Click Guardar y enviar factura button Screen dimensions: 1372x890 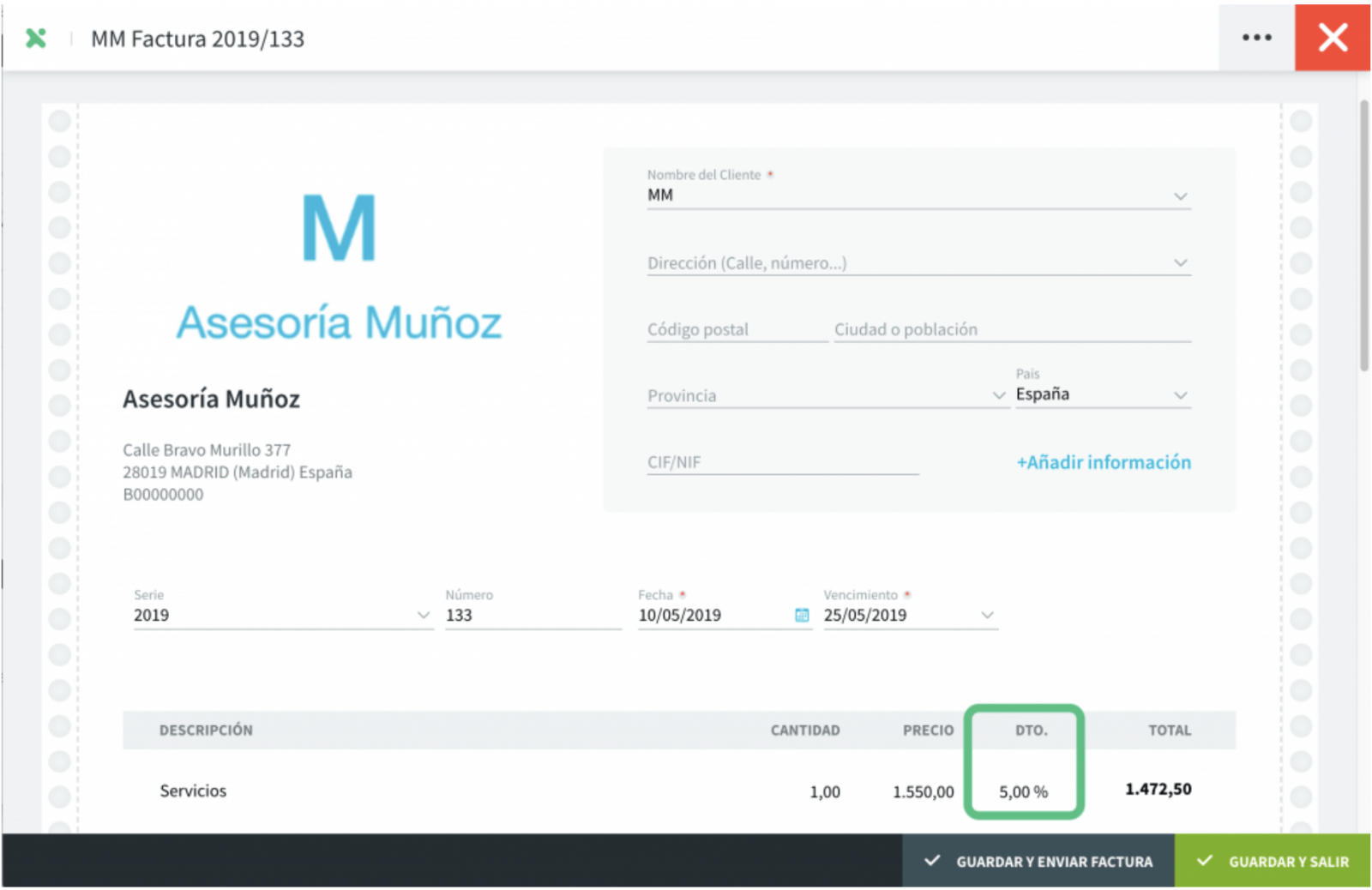[x=1038, y=861]
